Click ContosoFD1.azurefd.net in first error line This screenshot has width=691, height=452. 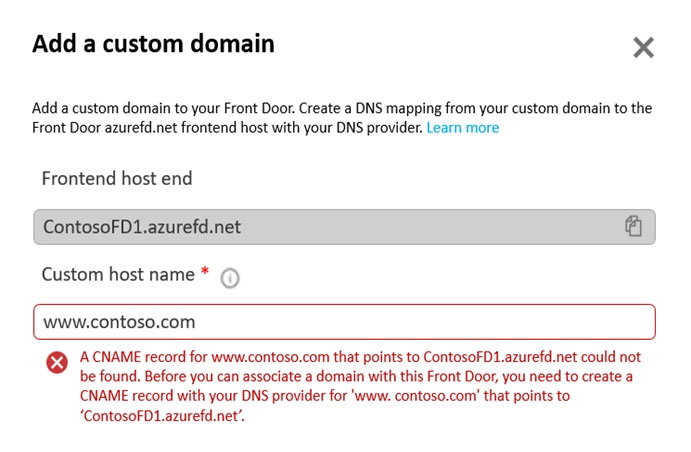(x=500, y=357)
